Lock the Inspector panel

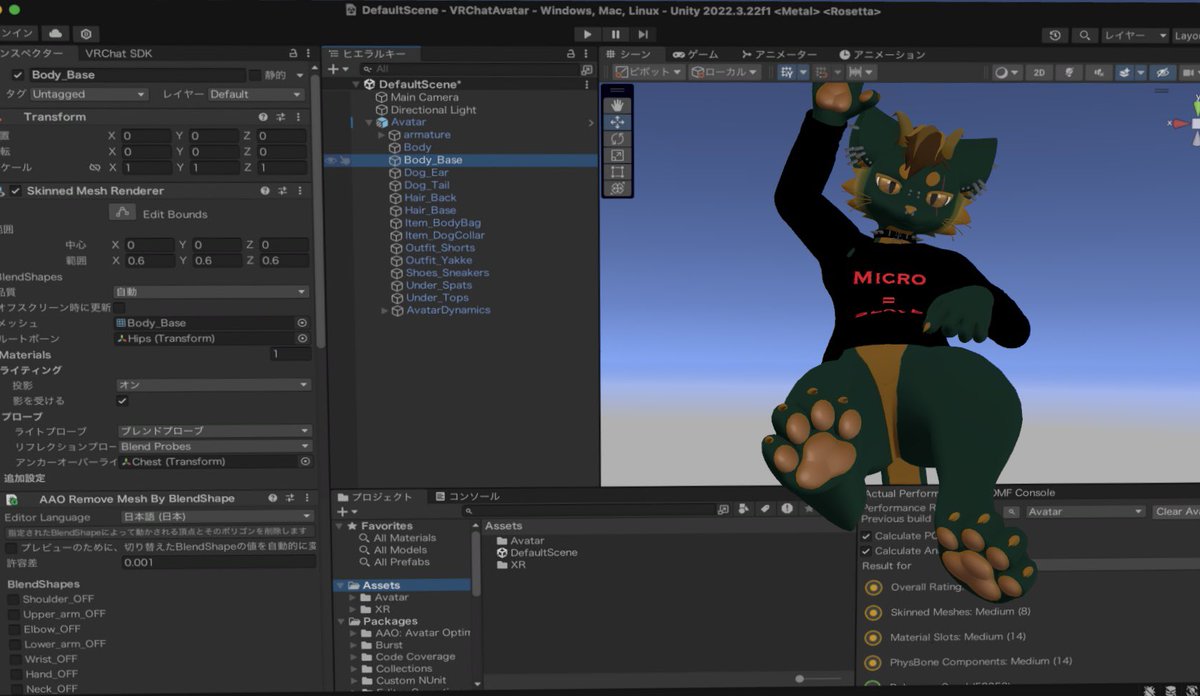coord(292,53)
